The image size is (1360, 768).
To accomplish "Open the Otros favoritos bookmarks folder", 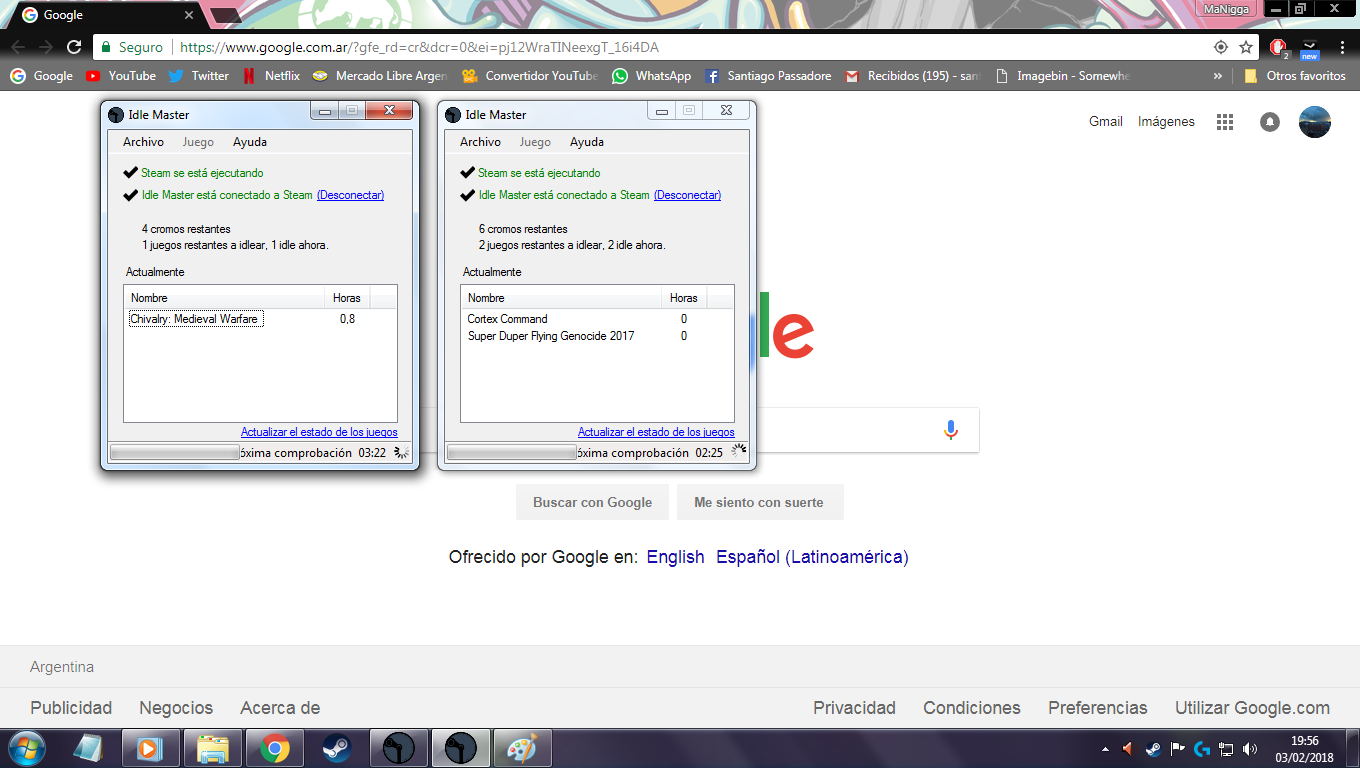I will coord(1295,76).
